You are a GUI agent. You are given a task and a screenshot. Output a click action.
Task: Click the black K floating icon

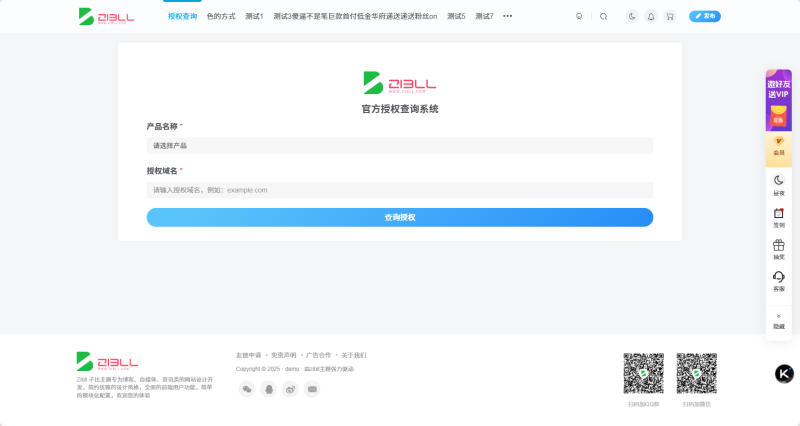pos(784,374)
